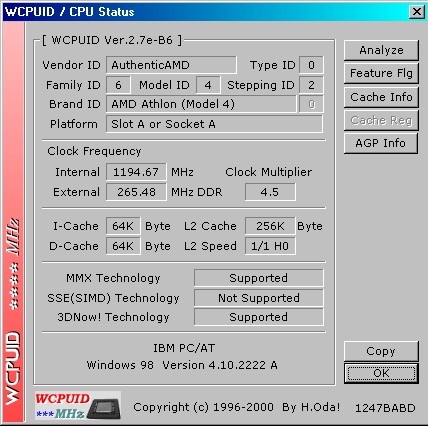Viewport: 428px width, 427px height.
Task: Click the SSE(SIMD) Technology label
Action: [x=113, y=298]
